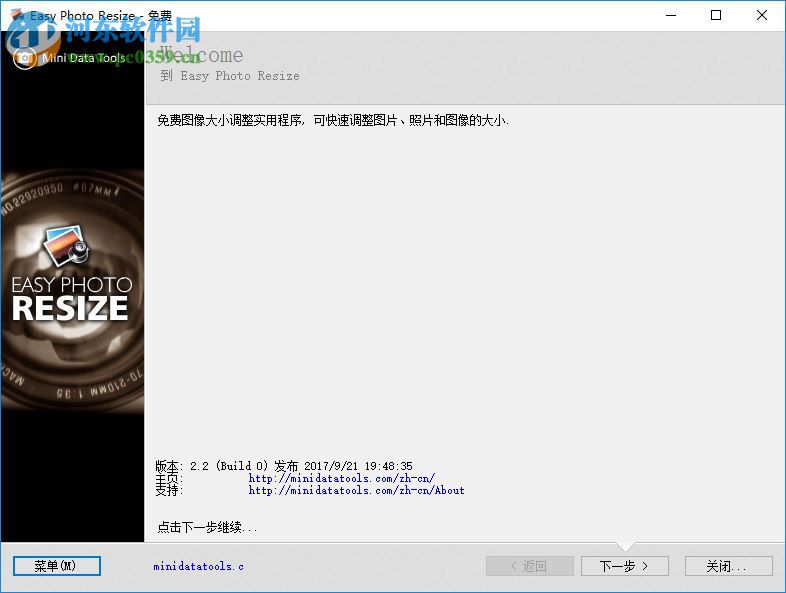
Task: Click the 关闭... close button
Action: 728,566
